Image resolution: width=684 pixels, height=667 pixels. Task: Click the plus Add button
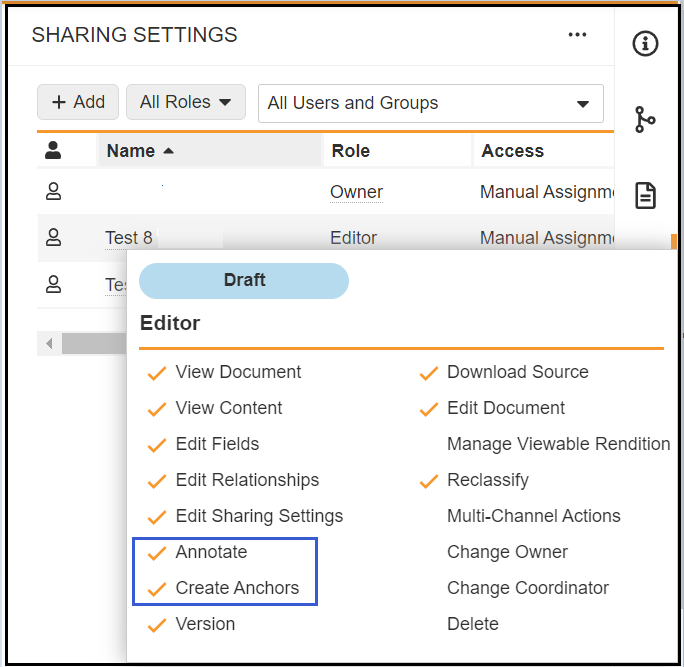click(78, 102)
